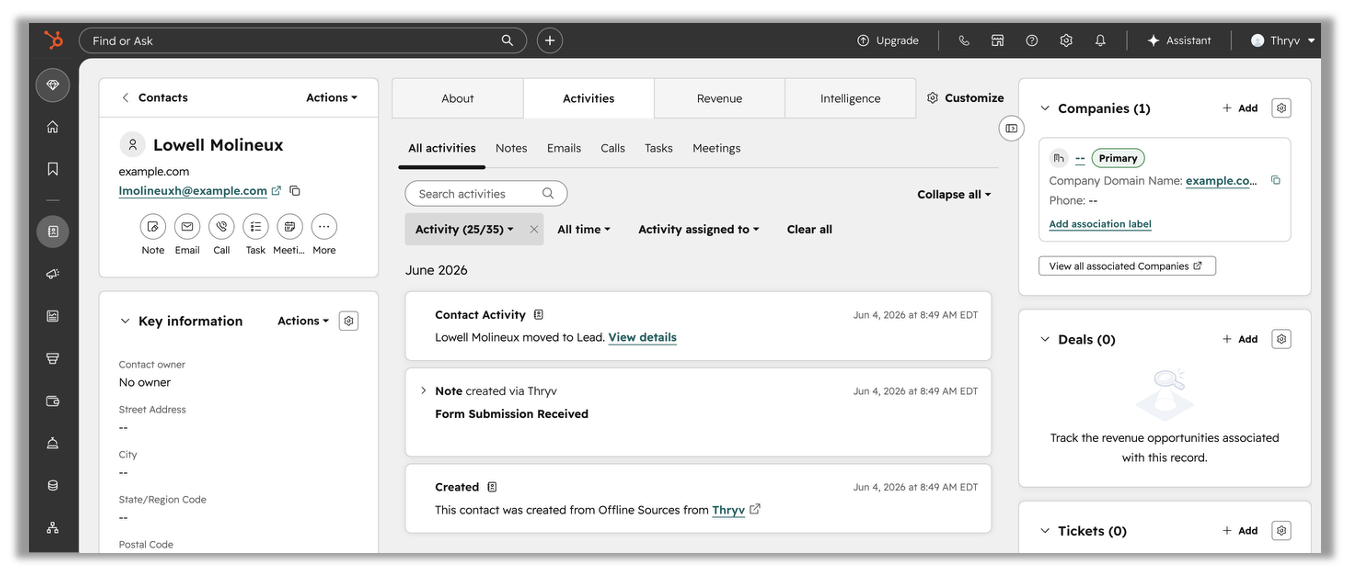The height and width of the screenshot is (574, 1346).
Task: Open the settings gear in top bar
Action: click(1066, 41)
